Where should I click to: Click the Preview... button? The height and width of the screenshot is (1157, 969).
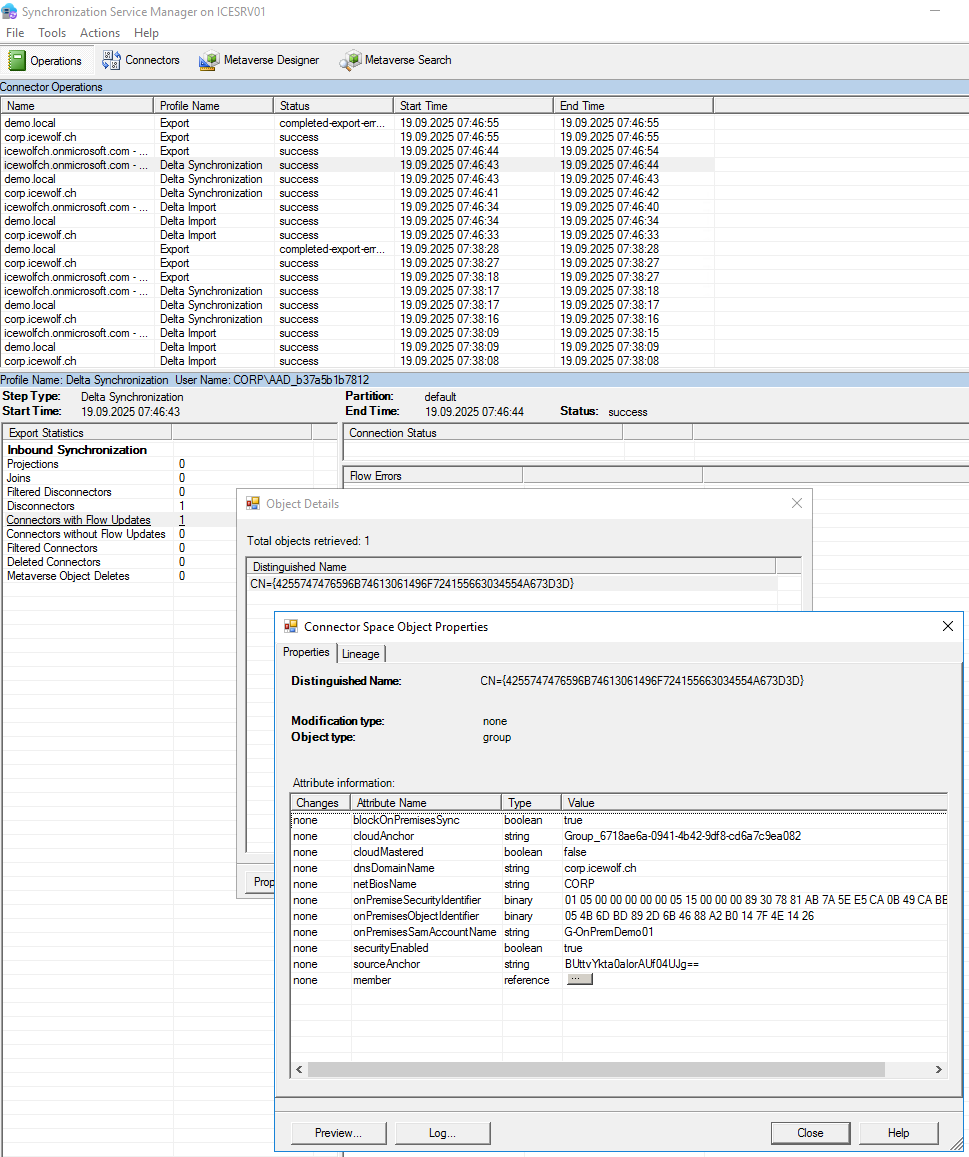[x=339, y=1133]
